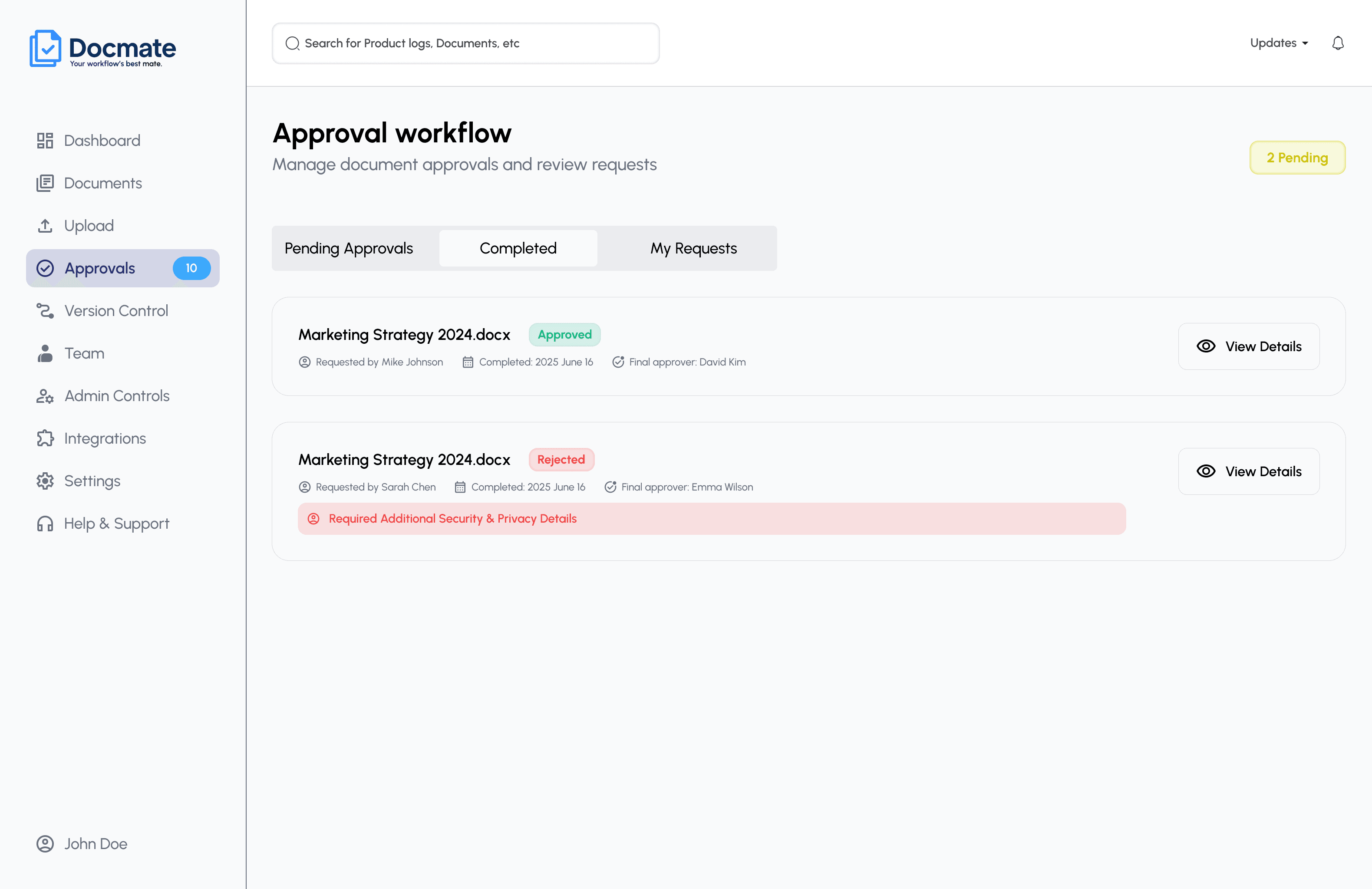Click the Documents stack icon
Image resolution: width=1372 pixels, height=889 pixels.
[45, 183]
